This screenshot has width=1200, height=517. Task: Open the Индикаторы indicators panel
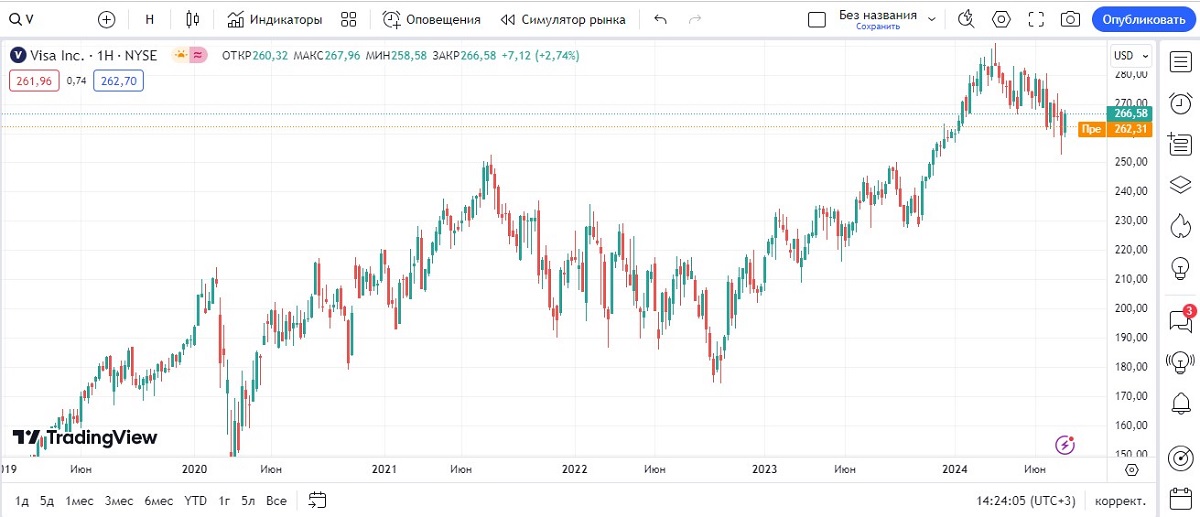[275, 19]
